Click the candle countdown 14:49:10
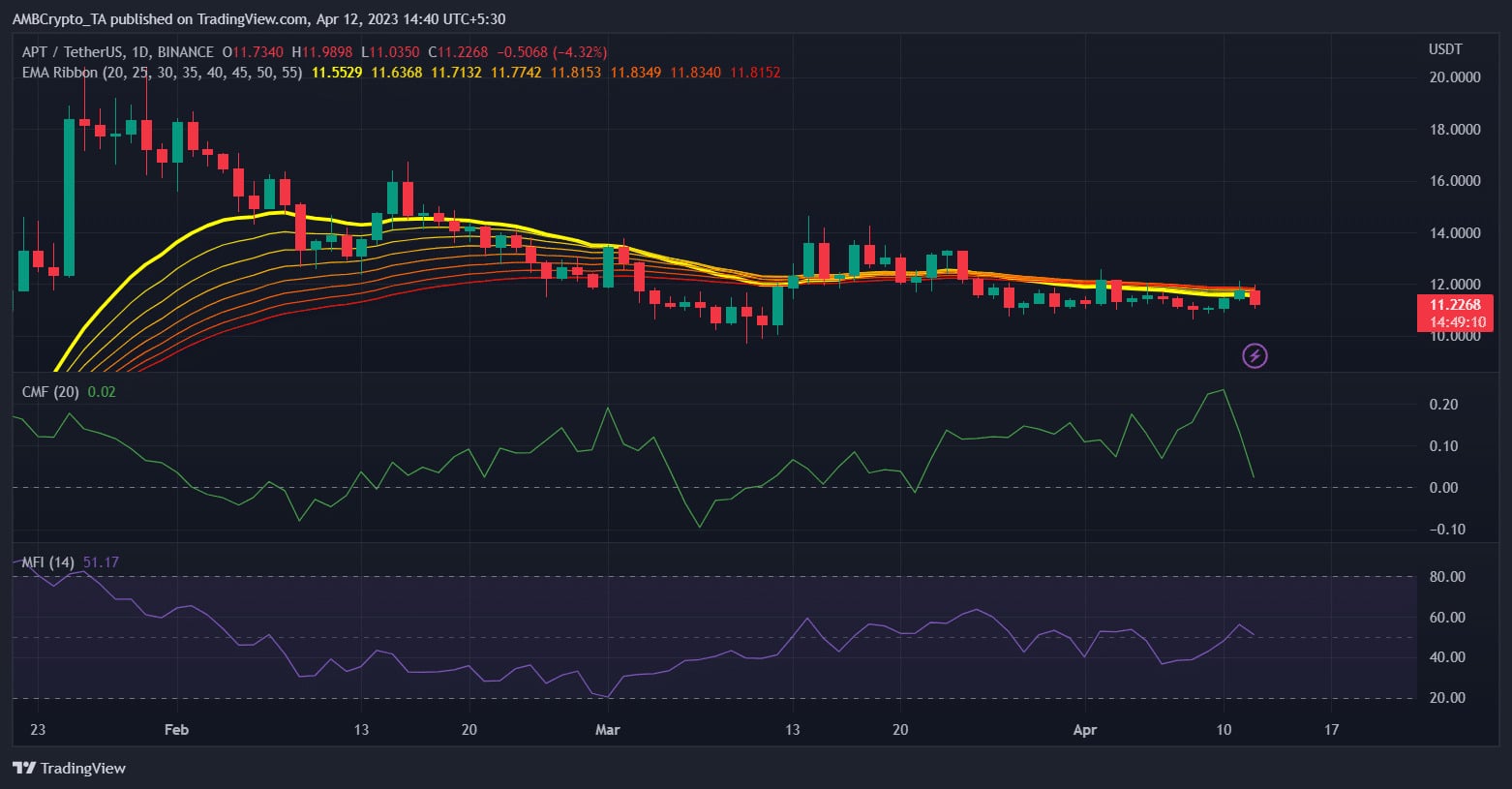This screenshot has height=789, width=1512. click(x=1458, y=322)
